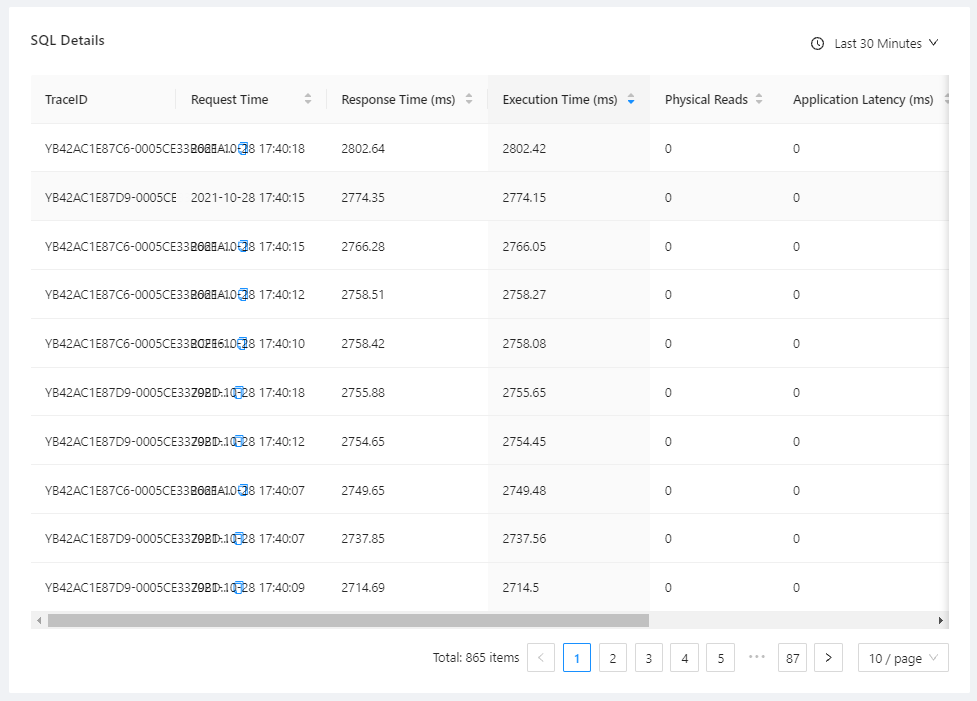Copy TraceID in the row with response 2749.65
The width and height of the screenshot is (977, 701).
[x=243, y=490]
